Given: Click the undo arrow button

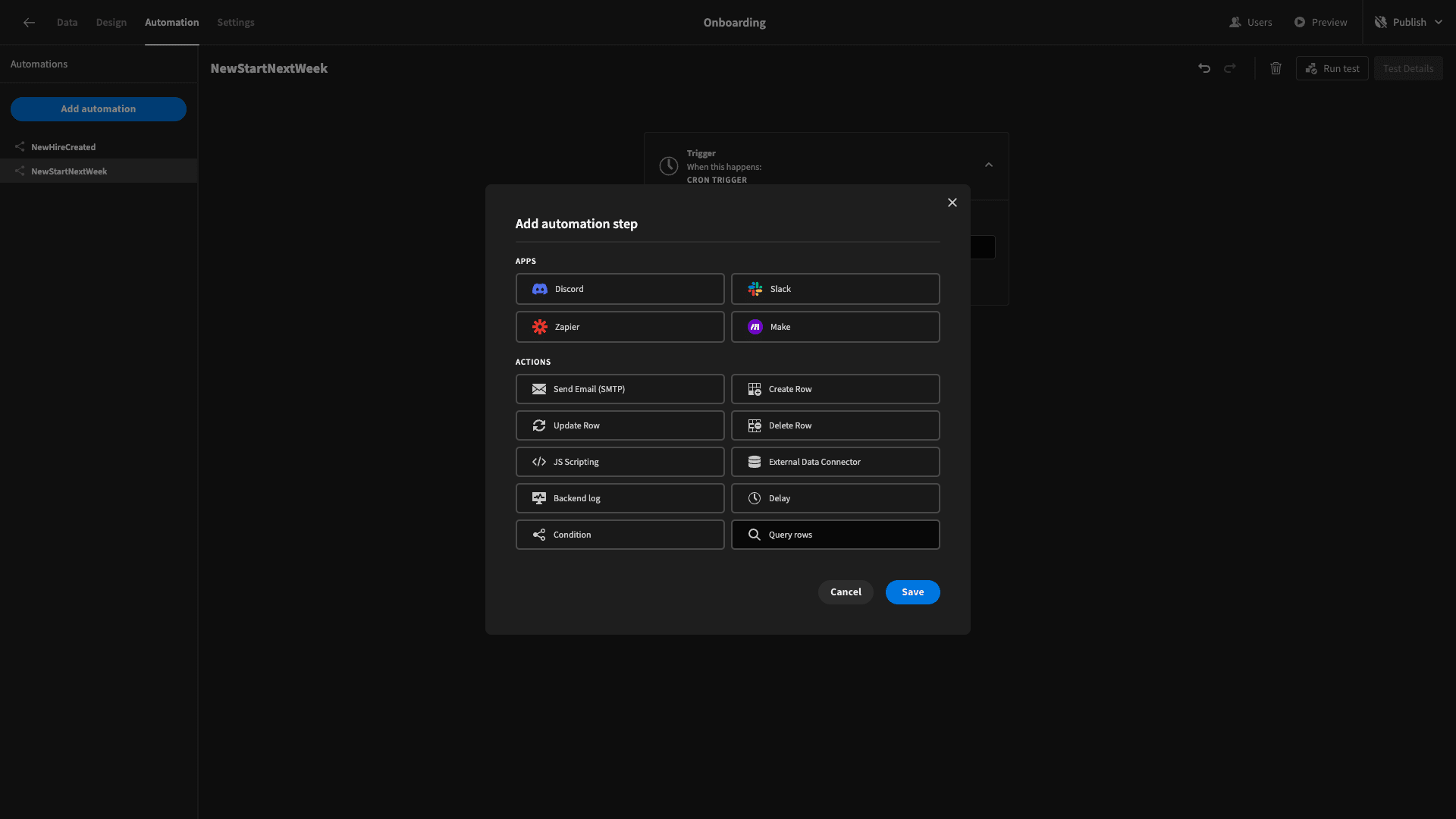Looking at the screenshot, I should (x=1204, y=68).
